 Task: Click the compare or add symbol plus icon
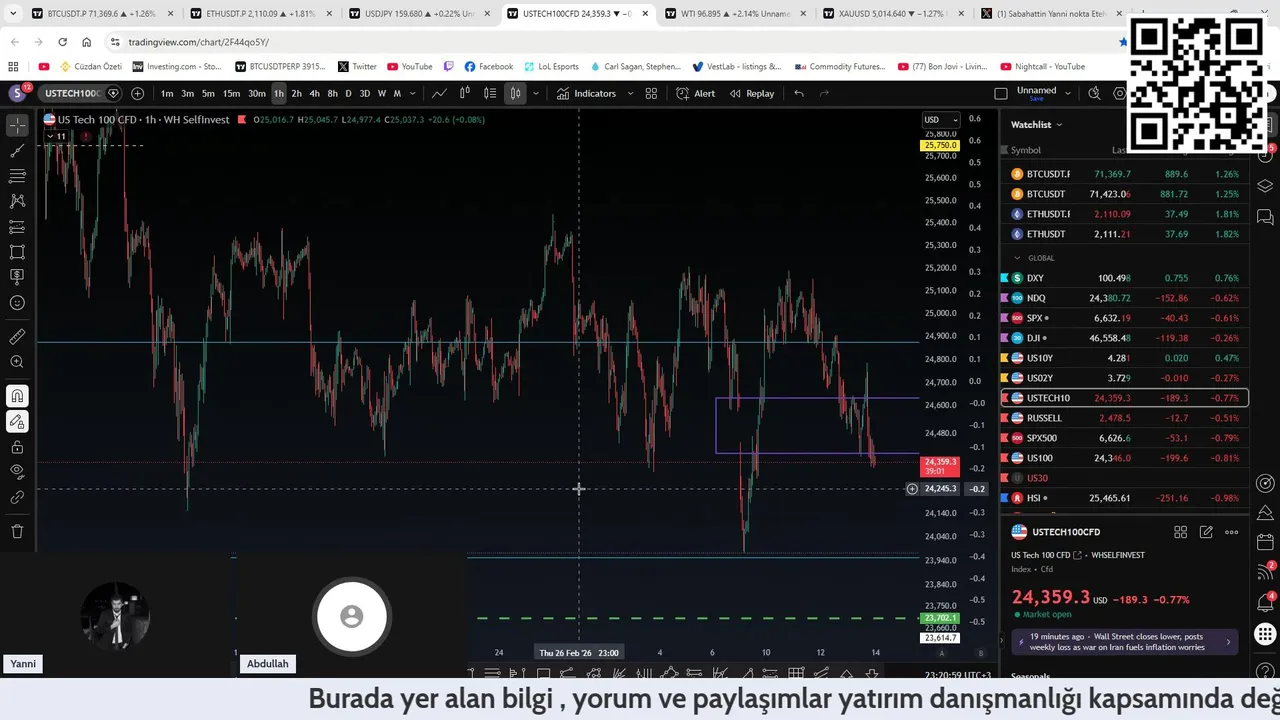pyautogui.click(x=137, y=93)
